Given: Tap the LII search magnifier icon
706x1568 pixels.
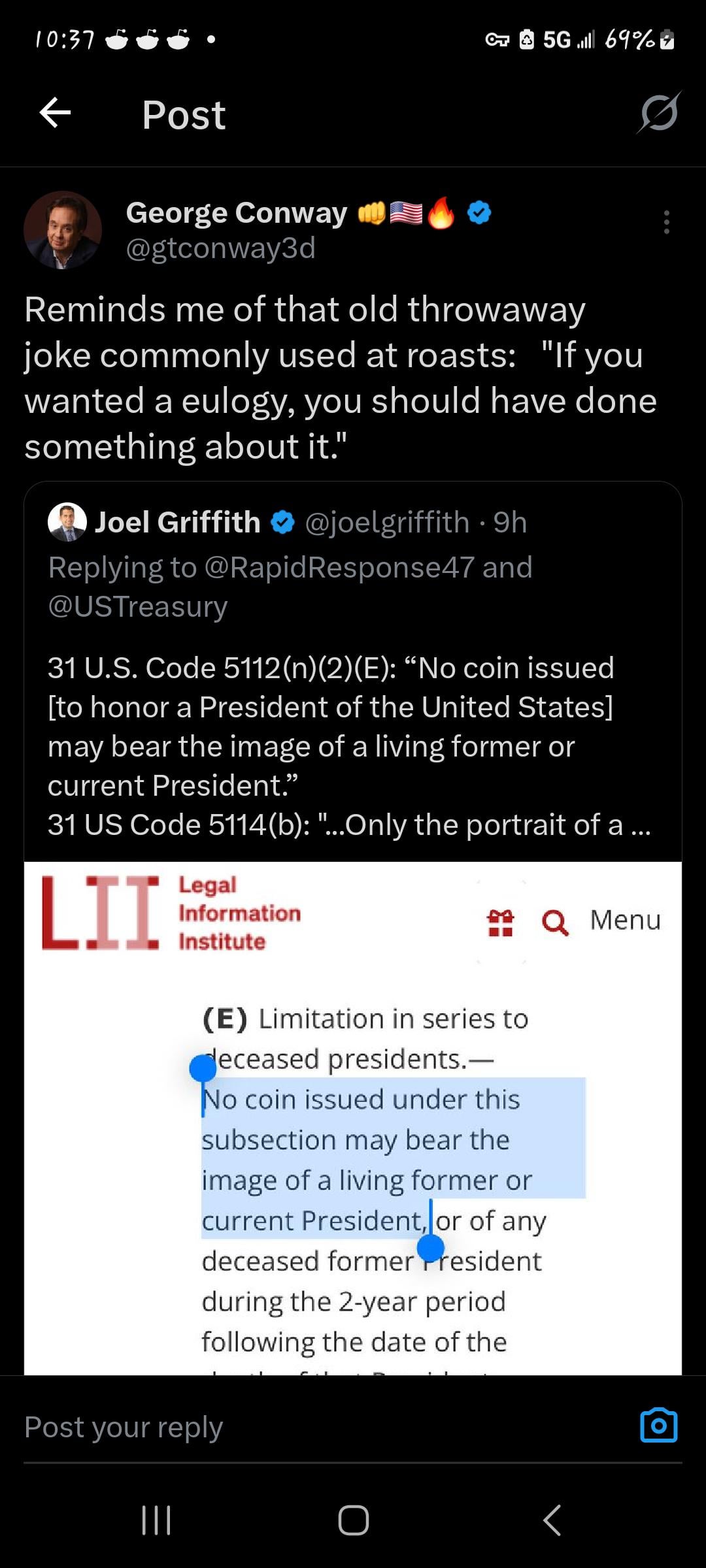Looking at the screenshot, I should pyautogui.click(x=555, y=922).
